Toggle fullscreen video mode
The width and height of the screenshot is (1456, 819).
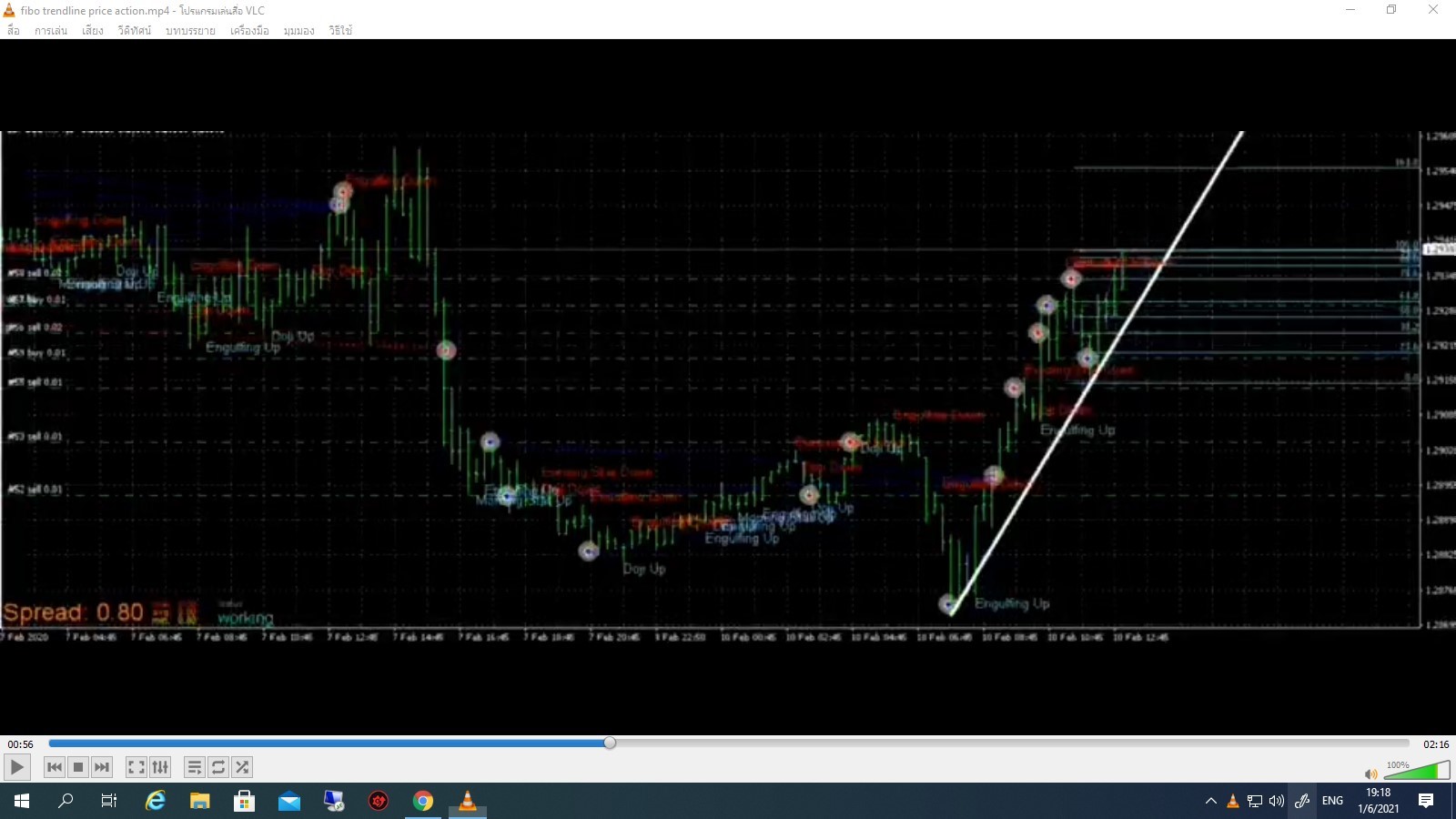[x=136, y=767]
